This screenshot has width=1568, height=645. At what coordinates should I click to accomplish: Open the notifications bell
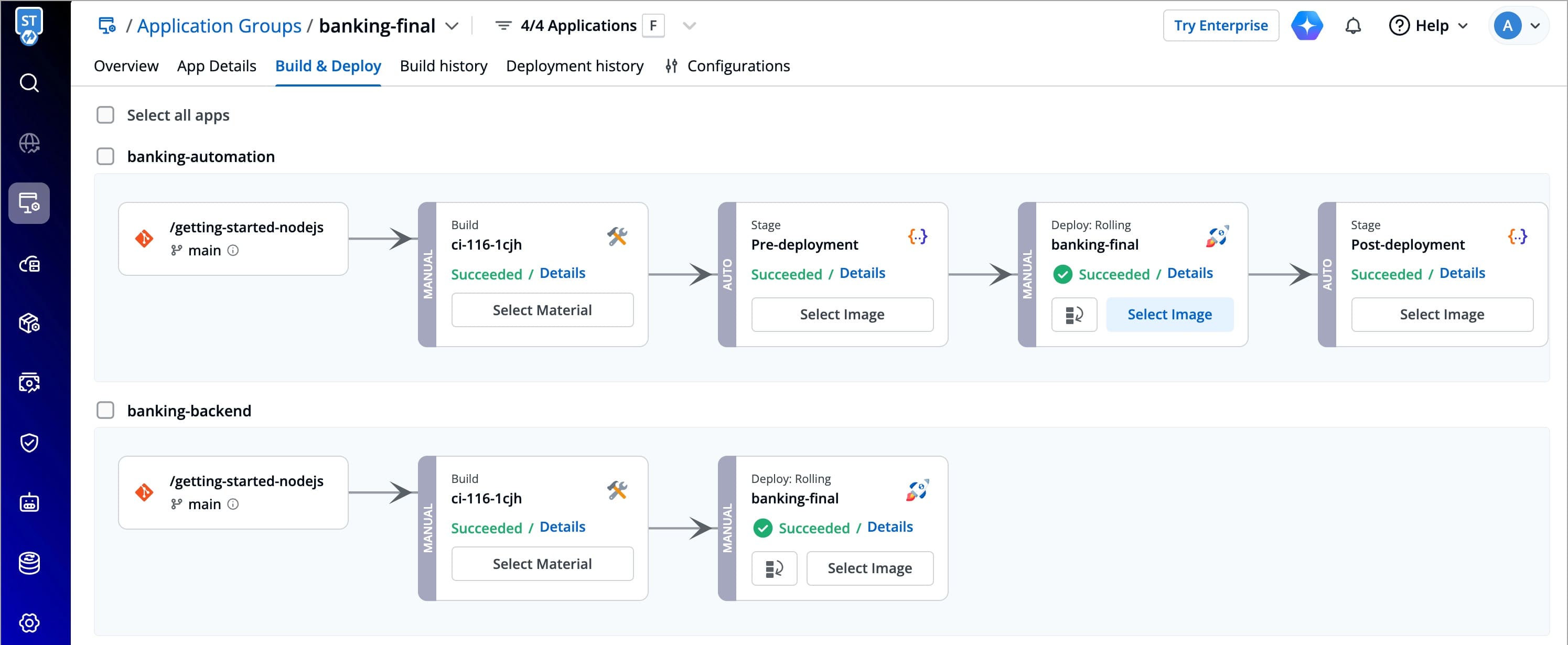point(1352,26)
